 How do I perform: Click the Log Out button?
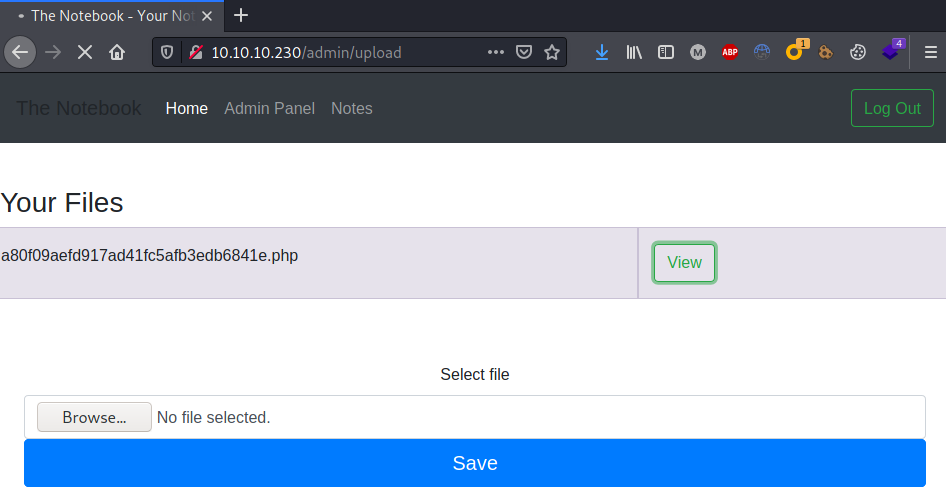tap(892, 108)
